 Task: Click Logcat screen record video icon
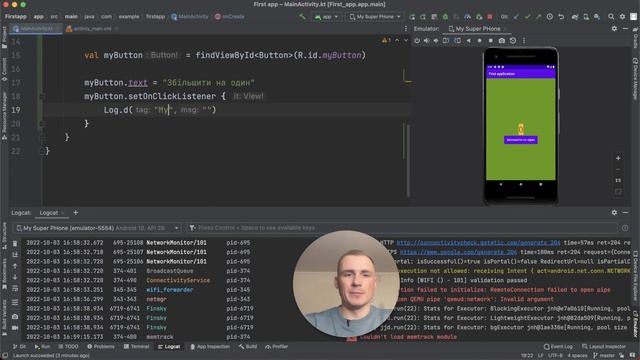[15, 328]
